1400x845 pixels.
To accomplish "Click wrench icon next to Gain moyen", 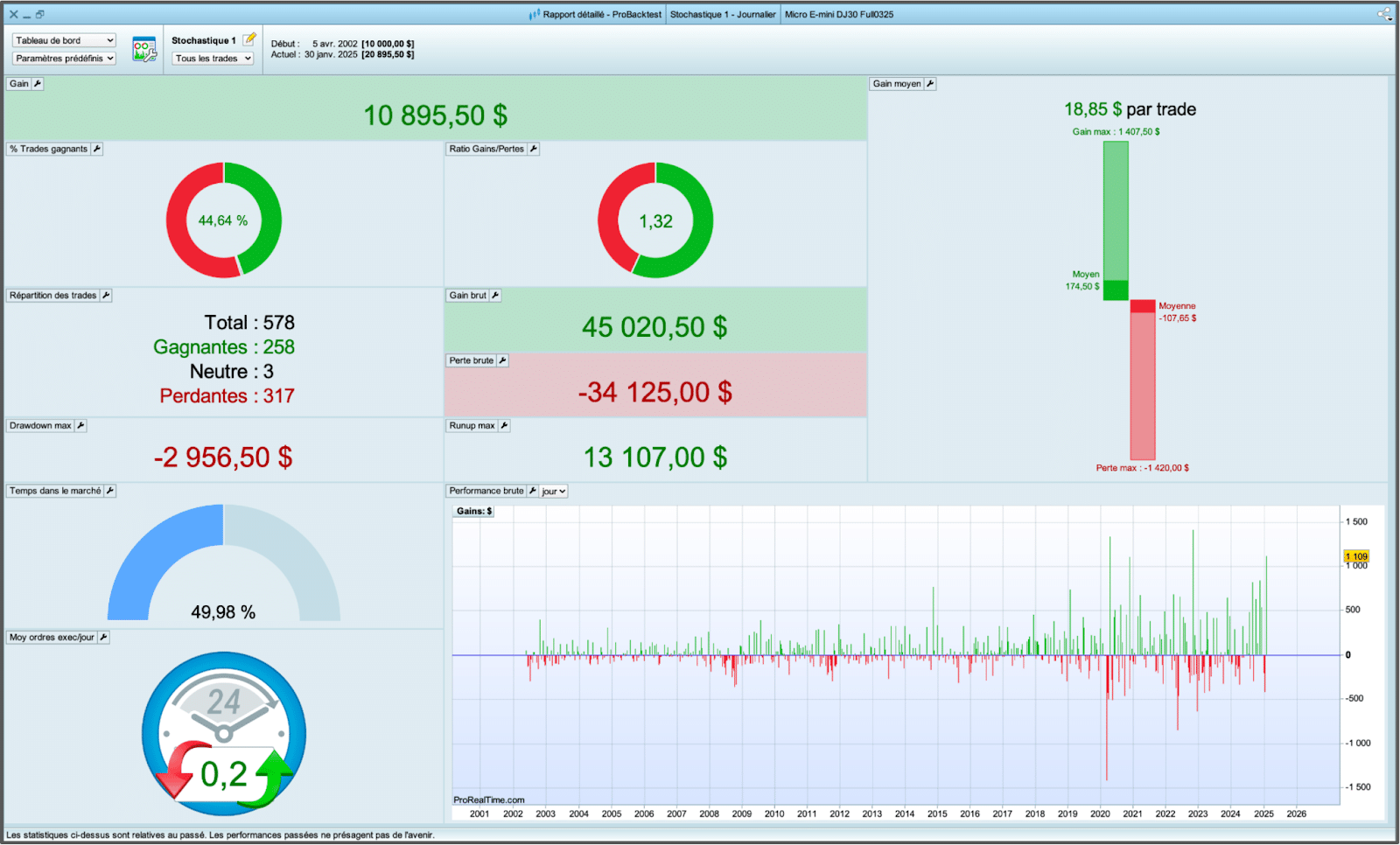I will pos(930,84).
